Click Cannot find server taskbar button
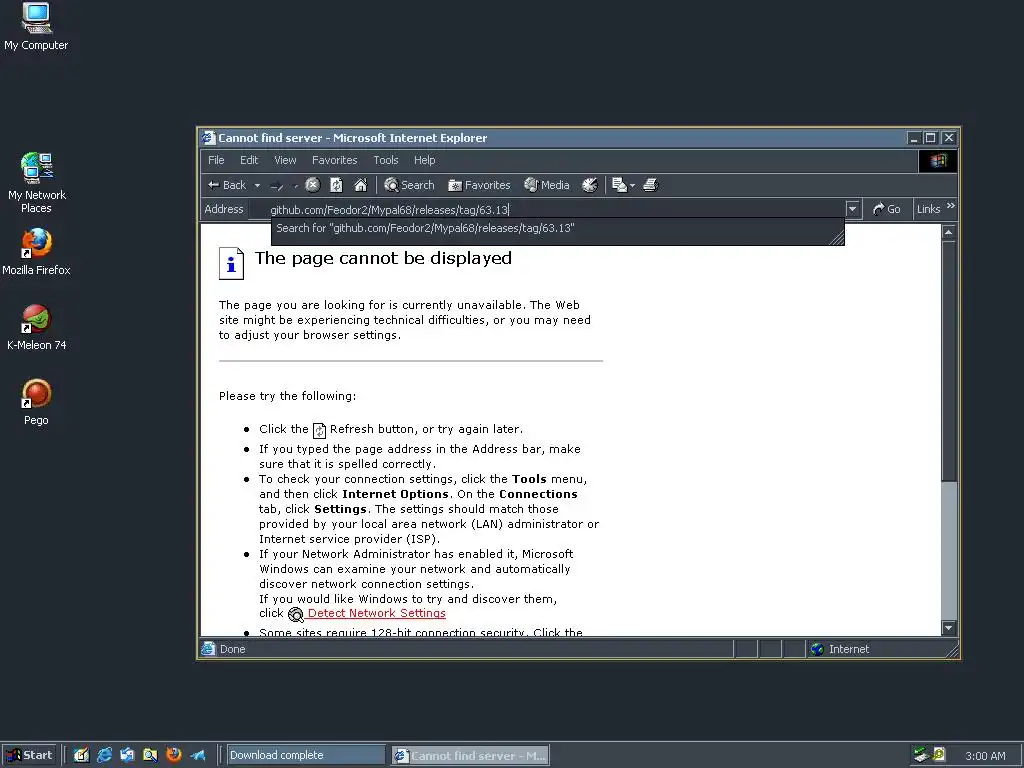The width and height of the screenshot is (1024, 768). click(x=470, y=756)
